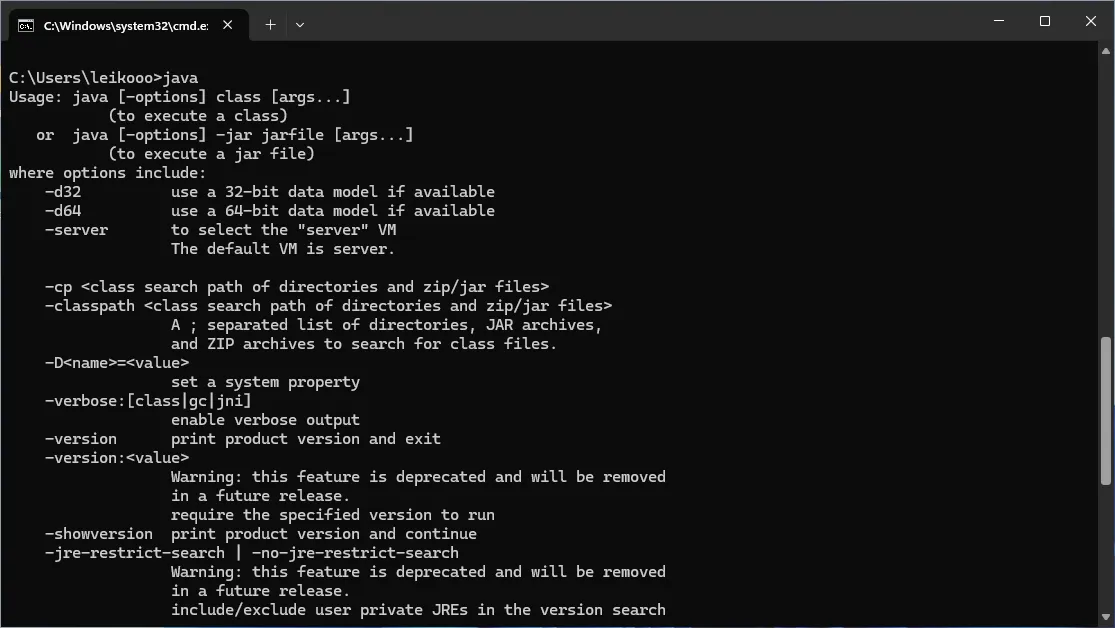Click the '-showversion' option text
The height and width of the screenshot is (628, 1115).
pyautogui.click(x=99, y=534)
